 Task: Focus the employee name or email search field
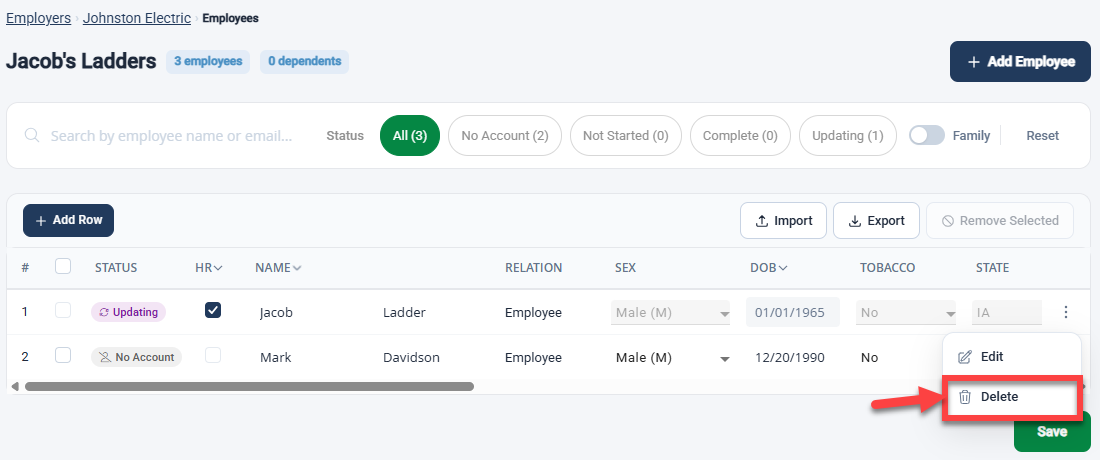pyautogui.click(x=170, y=135)
